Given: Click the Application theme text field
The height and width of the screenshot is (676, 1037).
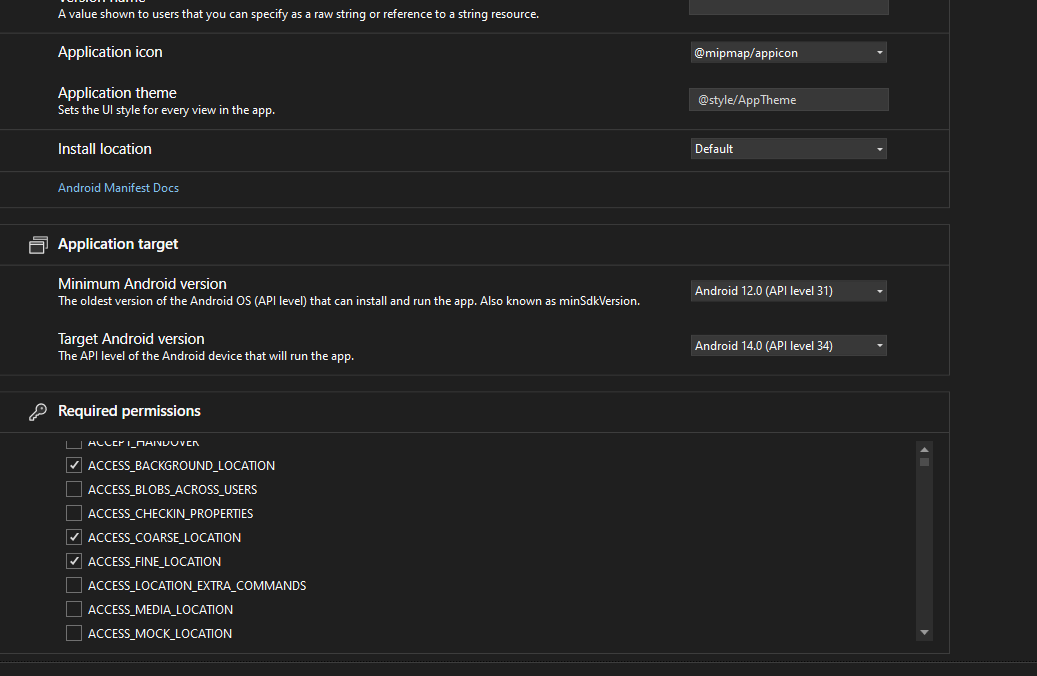Looking at the screenshot, I should [x=788, y=100].
